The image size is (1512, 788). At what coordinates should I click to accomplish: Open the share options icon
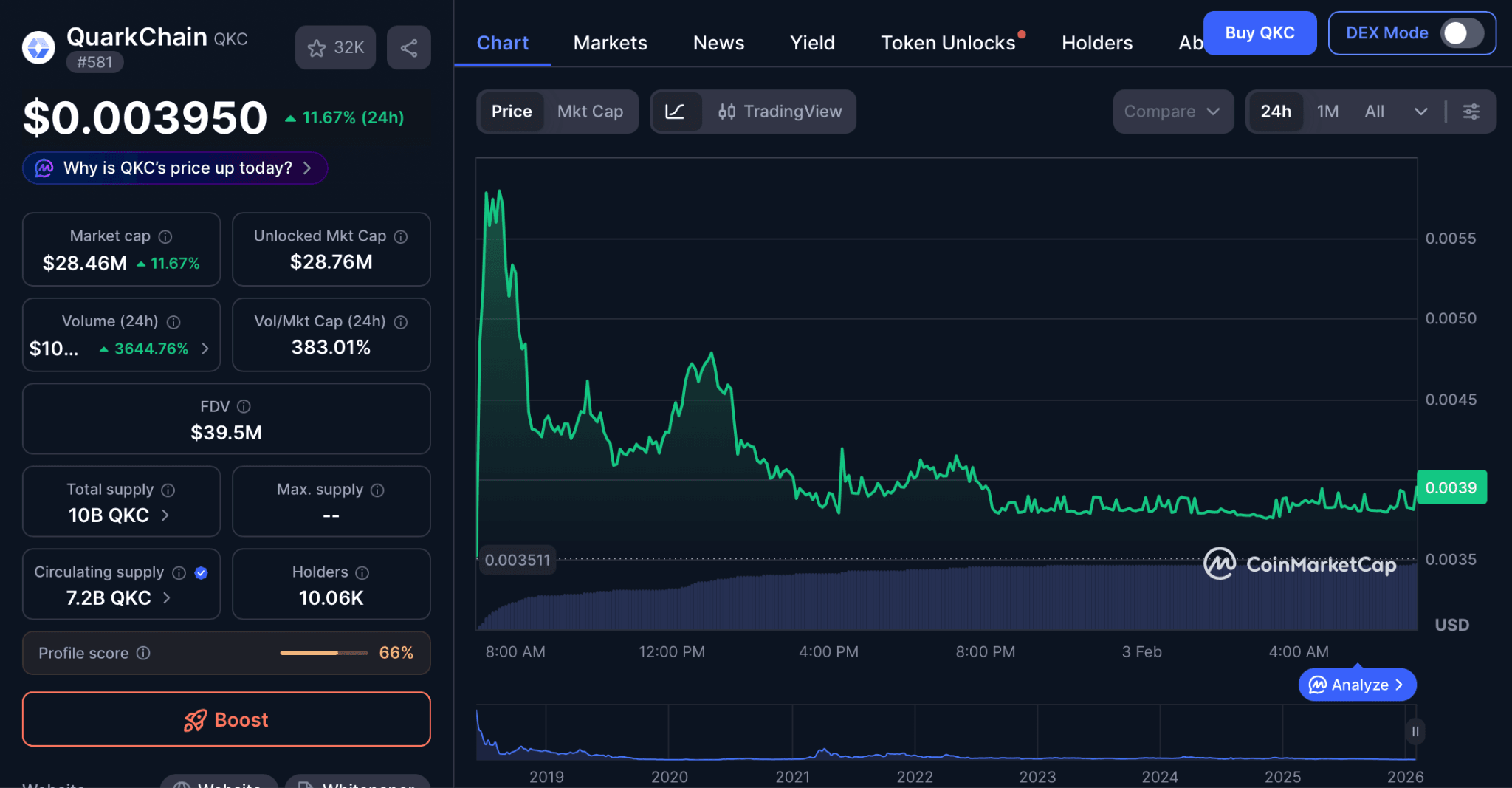tap(409, 47)
